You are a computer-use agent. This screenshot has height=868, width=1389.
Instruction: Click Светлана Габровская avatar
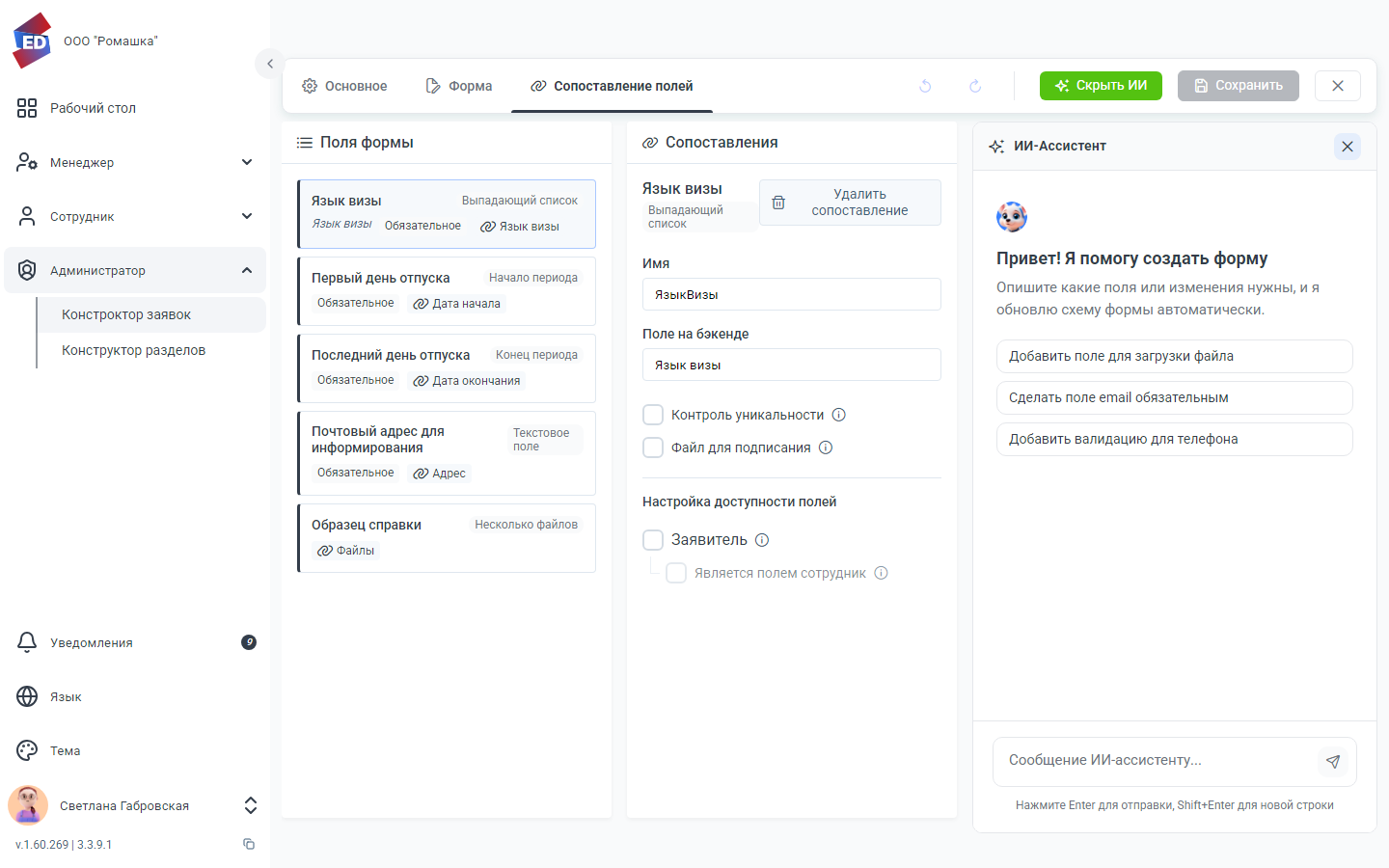28,805
